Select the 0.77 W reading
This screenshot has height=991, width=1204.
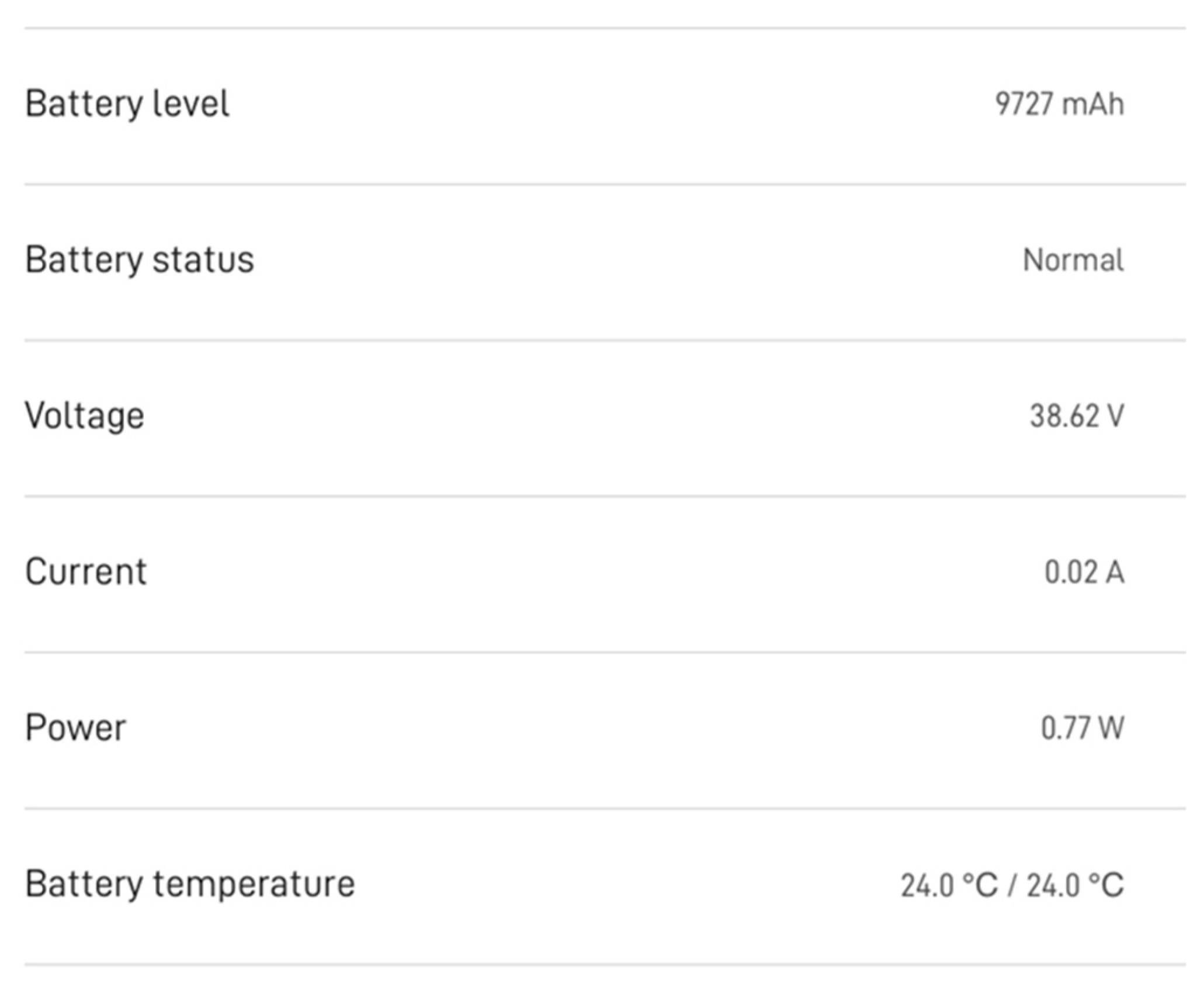click(x=1082, y=728)
